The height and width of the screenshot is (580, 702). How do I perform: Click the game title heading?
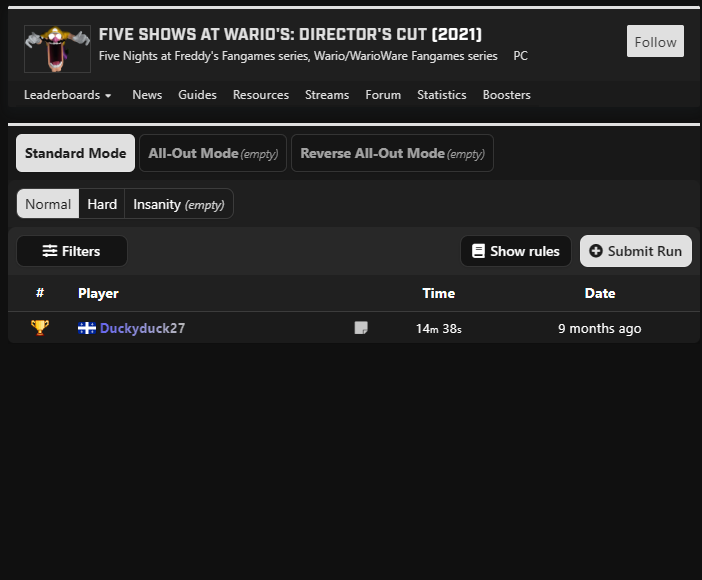coord(290,34)
